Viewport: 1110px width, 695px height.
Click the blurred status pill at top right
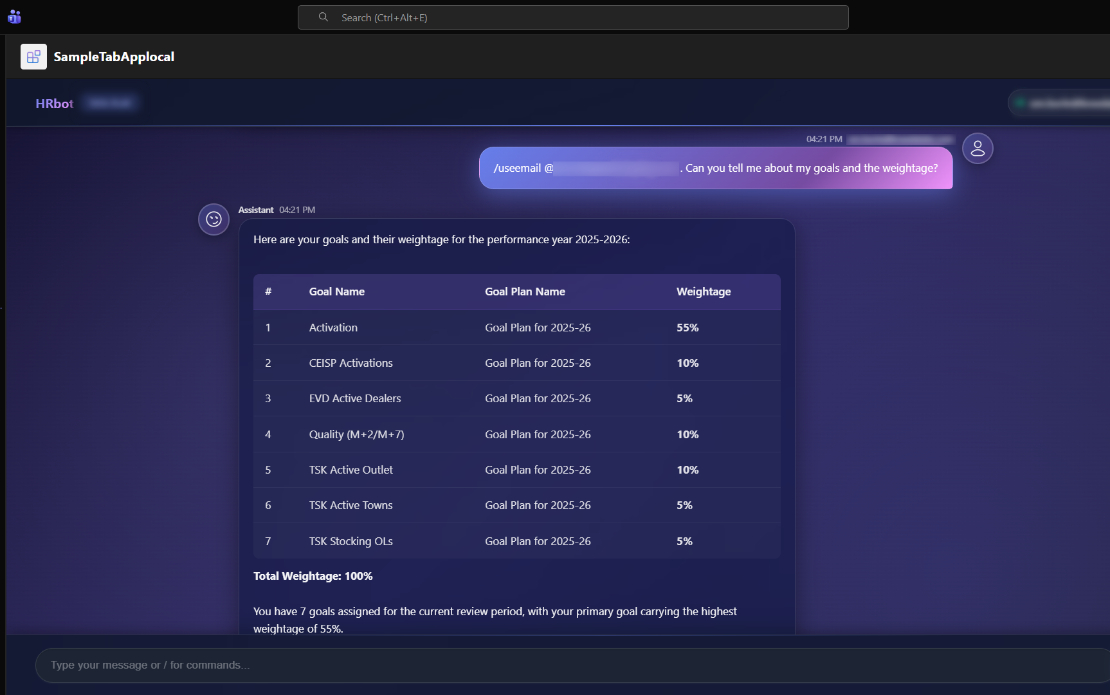click(1060, 103)
